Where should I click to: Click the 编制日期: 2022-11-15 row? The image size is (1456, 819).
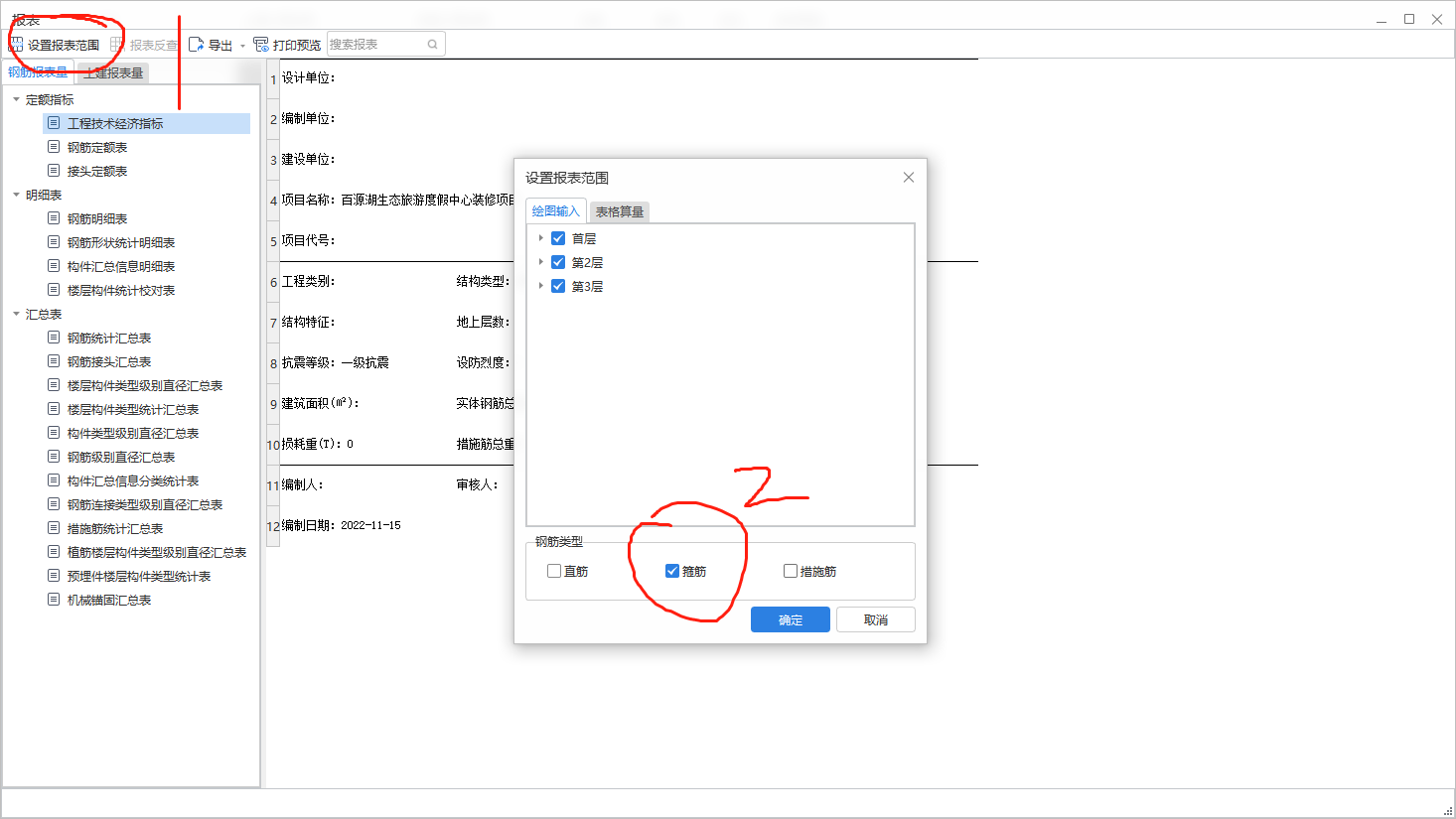click(x=341, y=525)
